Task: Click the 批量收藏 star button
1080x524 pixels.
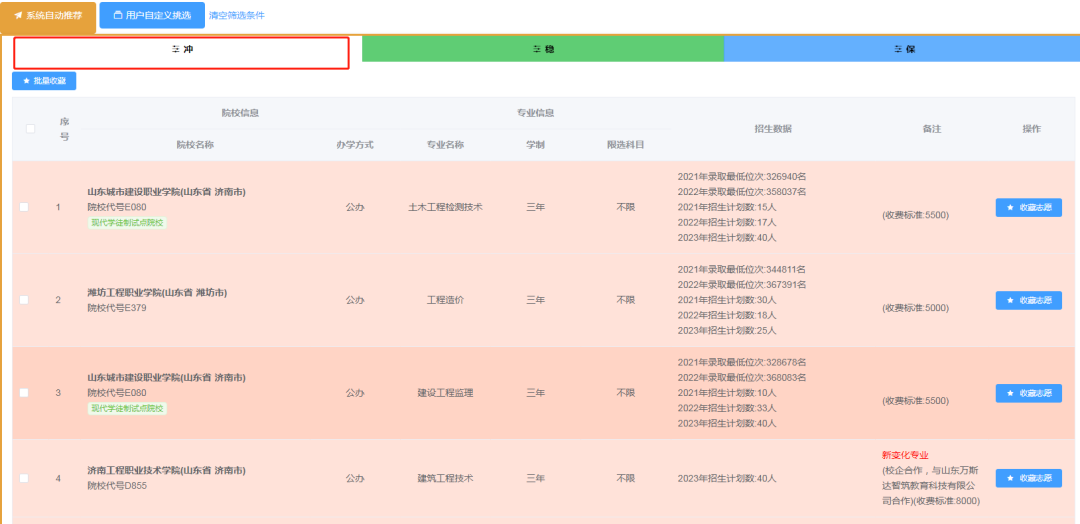Action: (x=44, y=81)
